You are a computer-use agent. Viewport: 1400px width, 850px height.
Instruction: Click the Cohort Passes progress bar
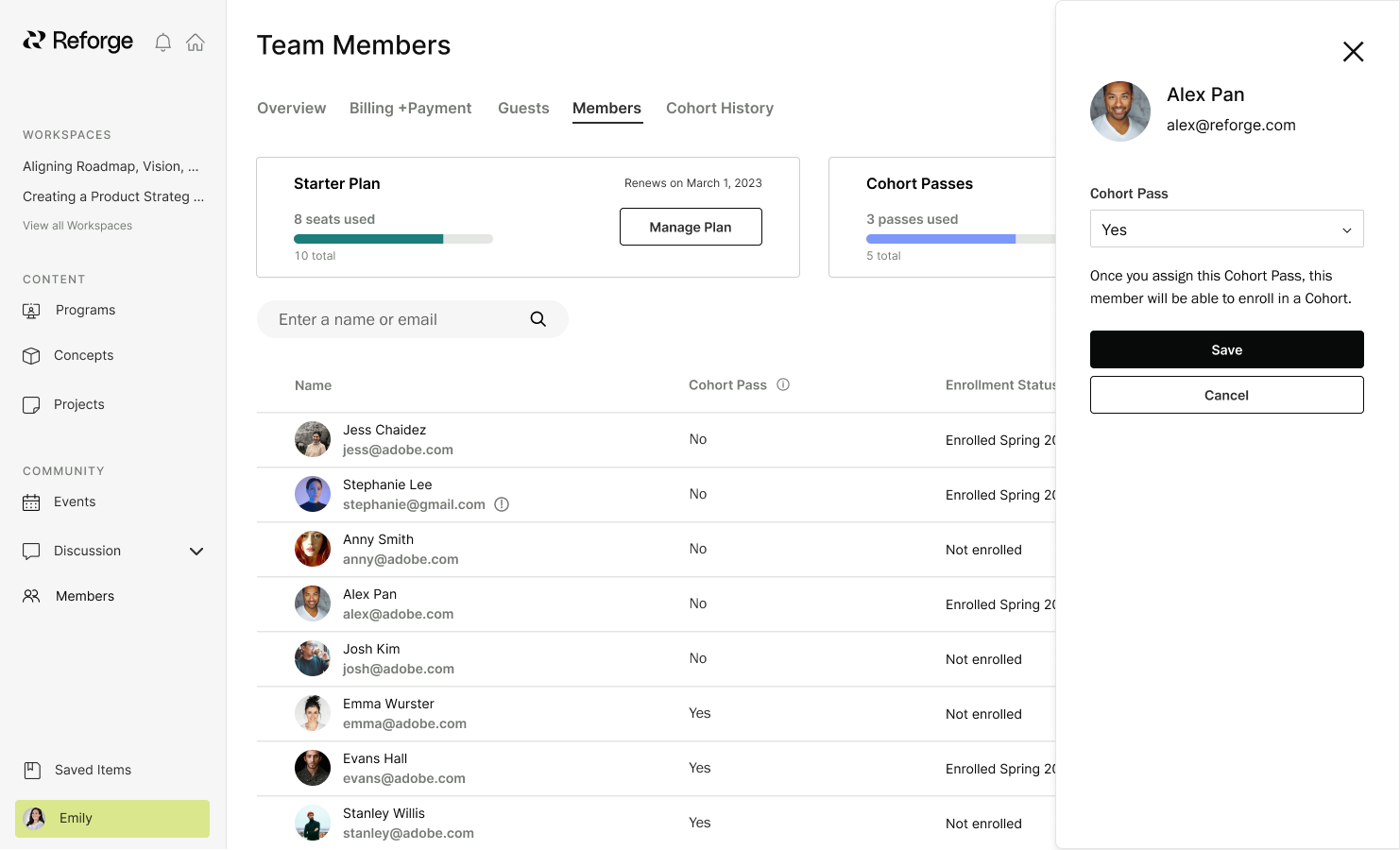pos(961,239)
